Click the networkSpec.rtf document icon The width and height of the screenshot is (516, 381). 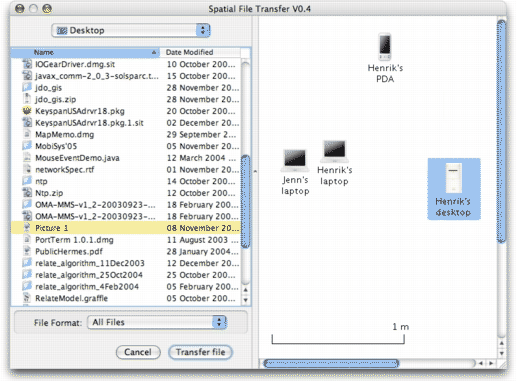pos(27,169)
